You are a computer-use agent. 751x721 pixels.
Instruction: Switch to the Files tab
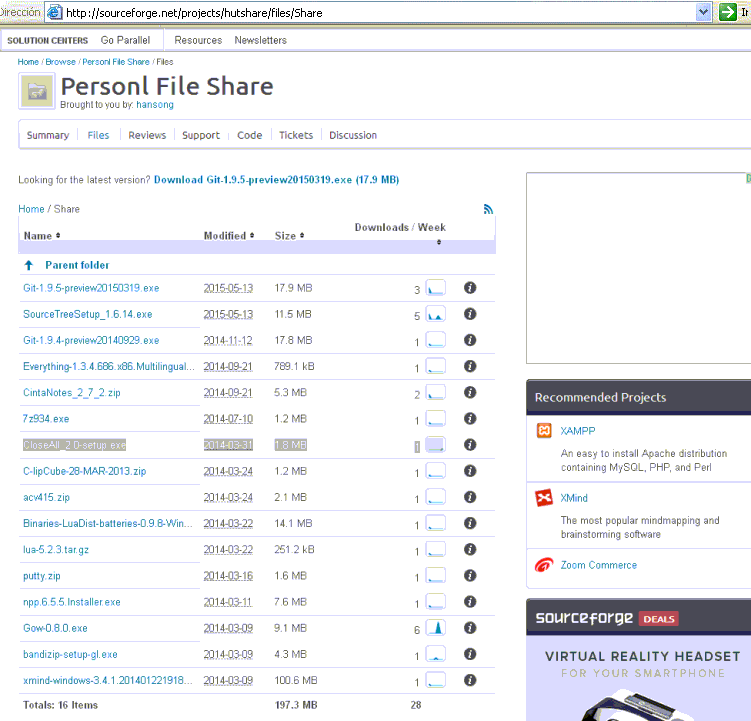pos(98,135)
